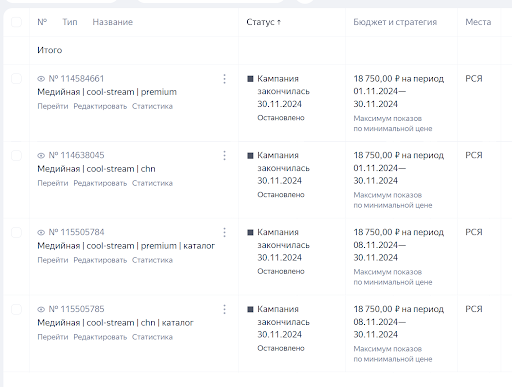512x387 pixels.
Task: Click budget 18 750,00 ₽ for campaign 114638045
Action: pos(377,155)
